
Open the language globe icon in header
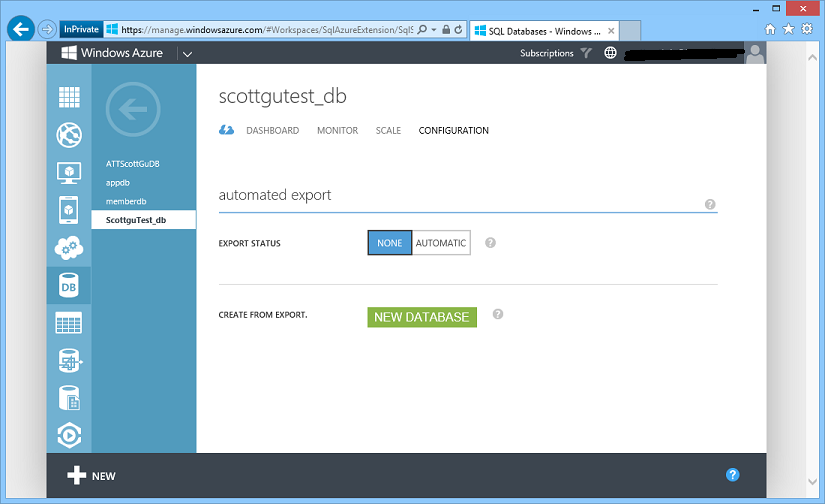610,53
